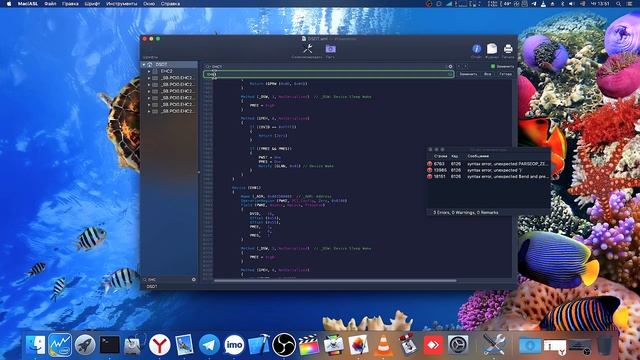This screenshot has width=640, height=360.
Task: Open Terminal from the Dock
Action: click(x=110, y=345)
